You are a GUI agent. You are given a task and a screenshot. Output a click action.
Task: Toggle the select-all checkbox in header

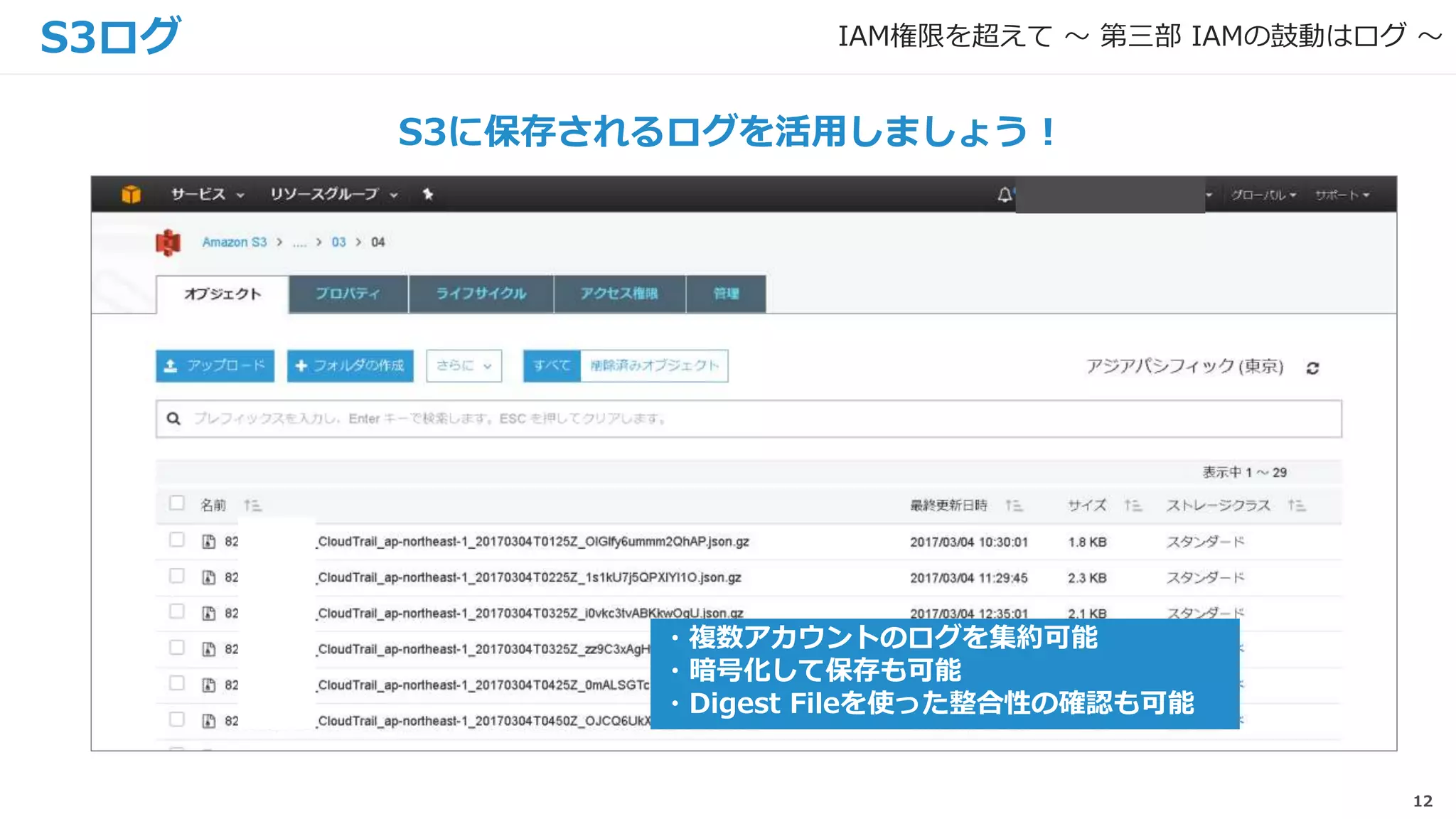click(176, 503)
